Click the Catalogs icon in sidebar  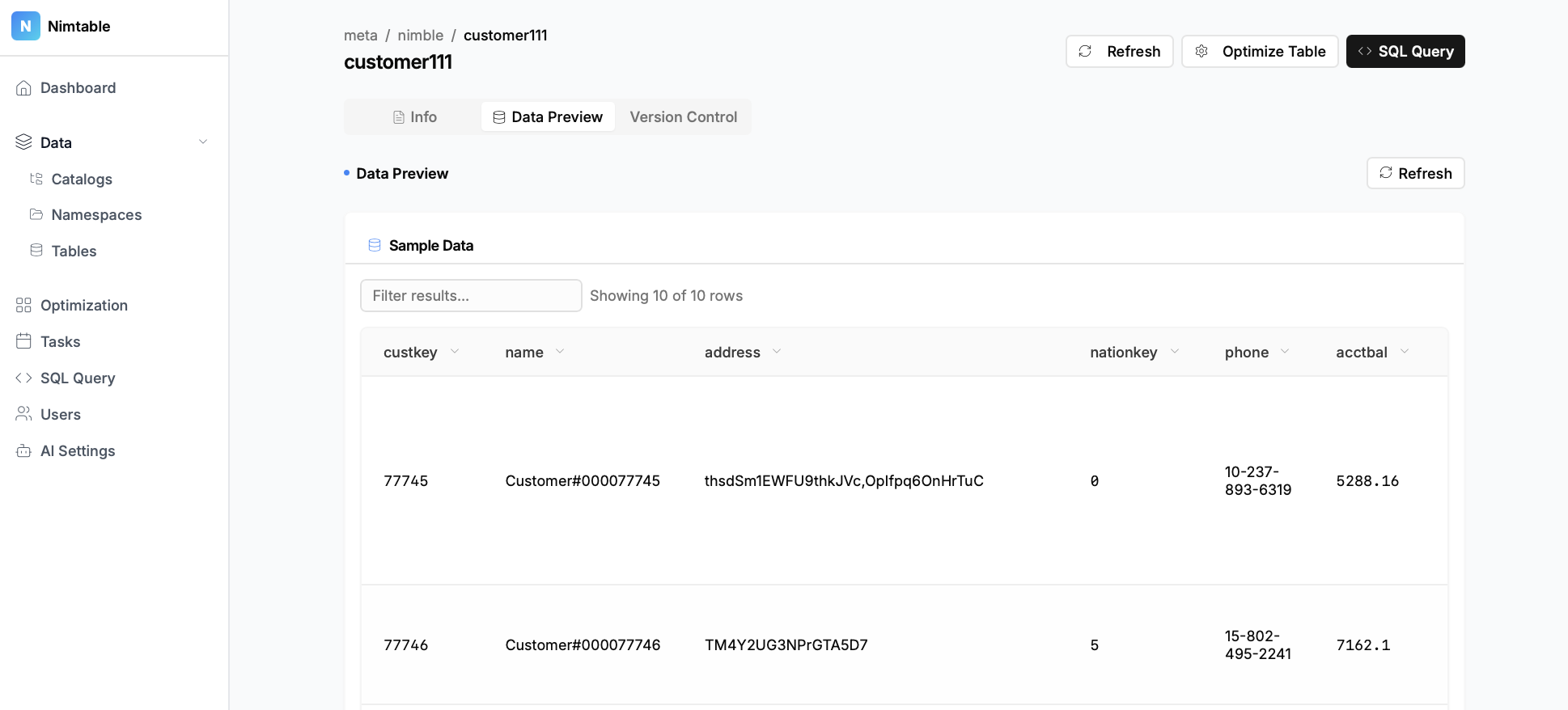pos(36,179)
